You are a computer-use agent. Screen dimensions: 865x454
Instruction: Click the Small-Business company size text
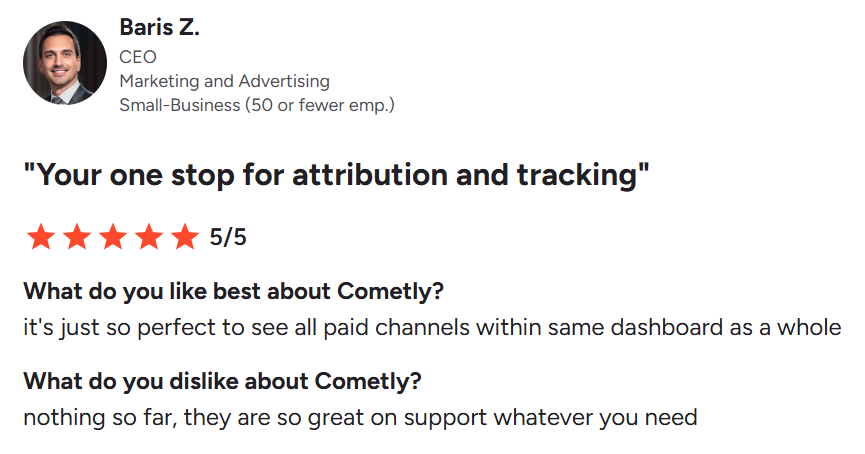point(257,105)
